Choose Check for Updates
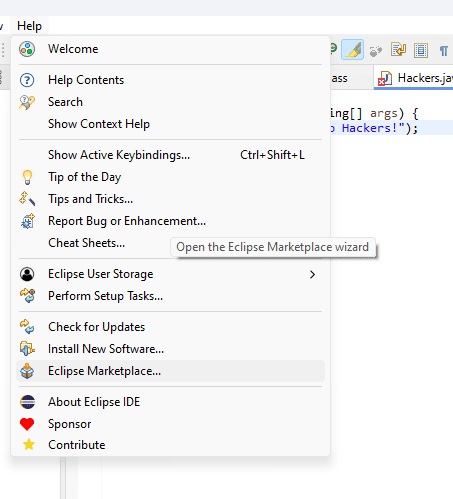The width and height of the screenshot is (453, 499). pos(170,327)
